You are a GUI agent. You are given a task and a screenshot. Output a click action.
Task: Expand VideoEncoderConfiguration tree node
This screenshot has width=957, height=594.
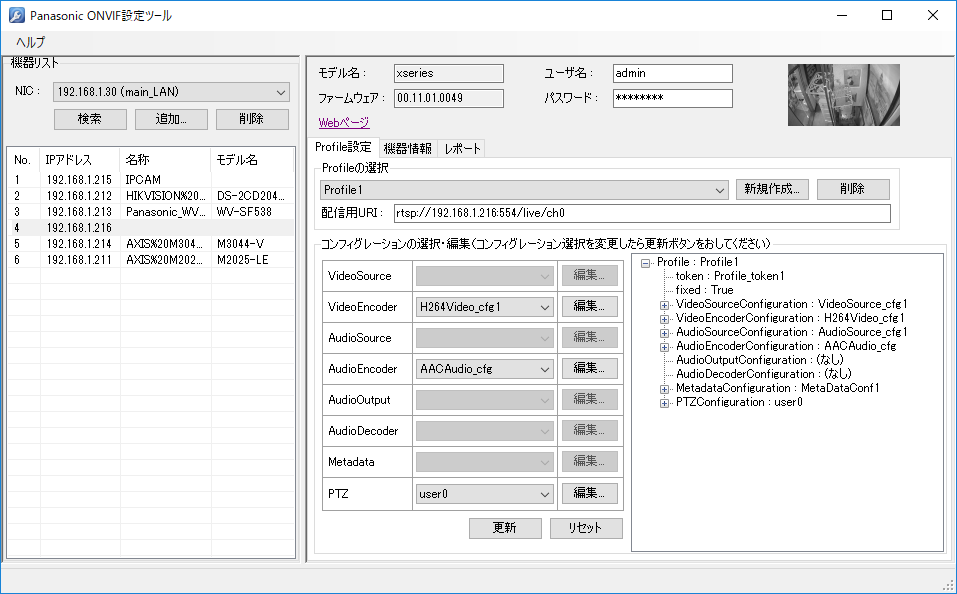coord(664,319)
